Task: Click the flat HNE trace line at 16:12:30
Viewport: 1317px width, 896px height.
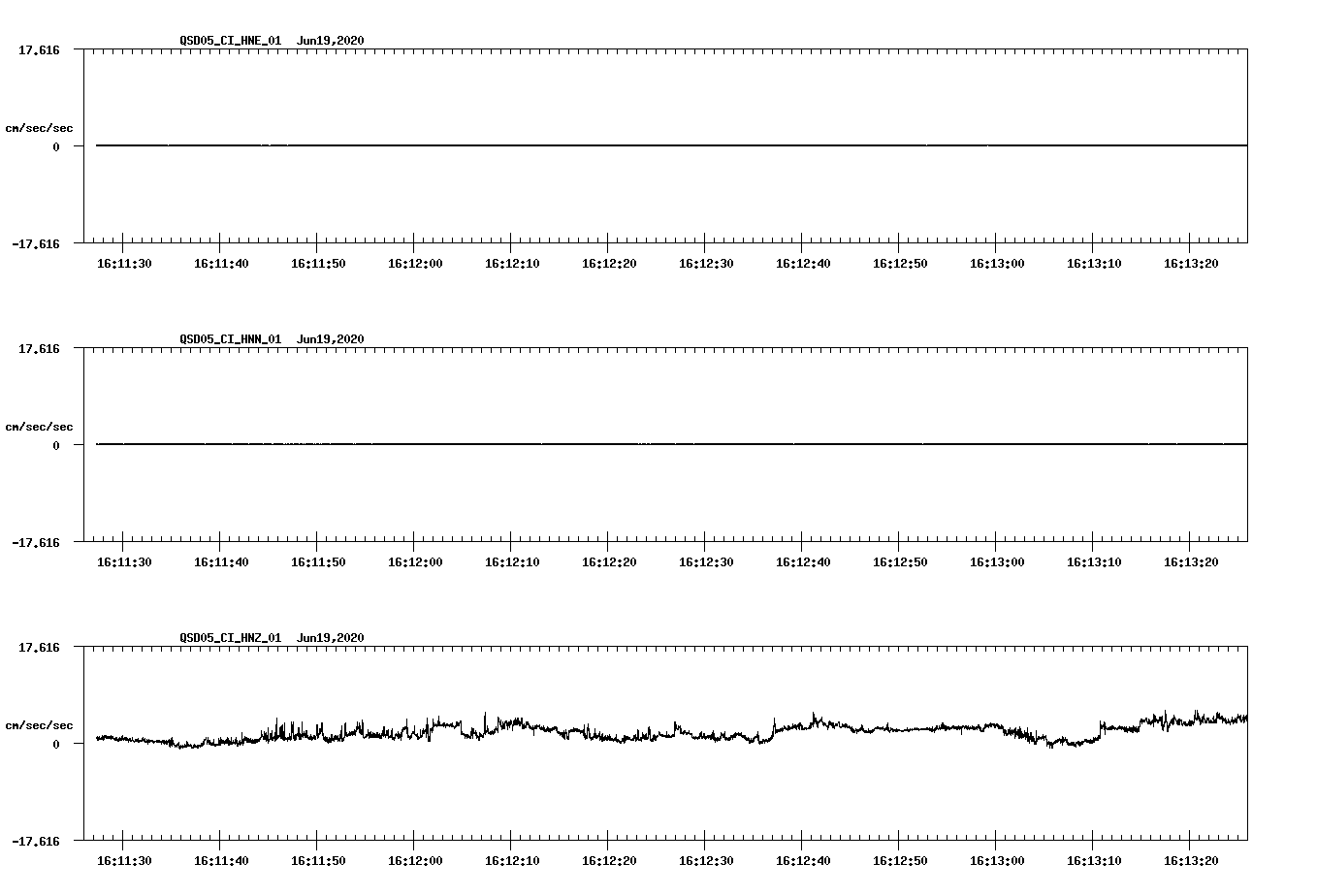Action: tap(705, 145)
